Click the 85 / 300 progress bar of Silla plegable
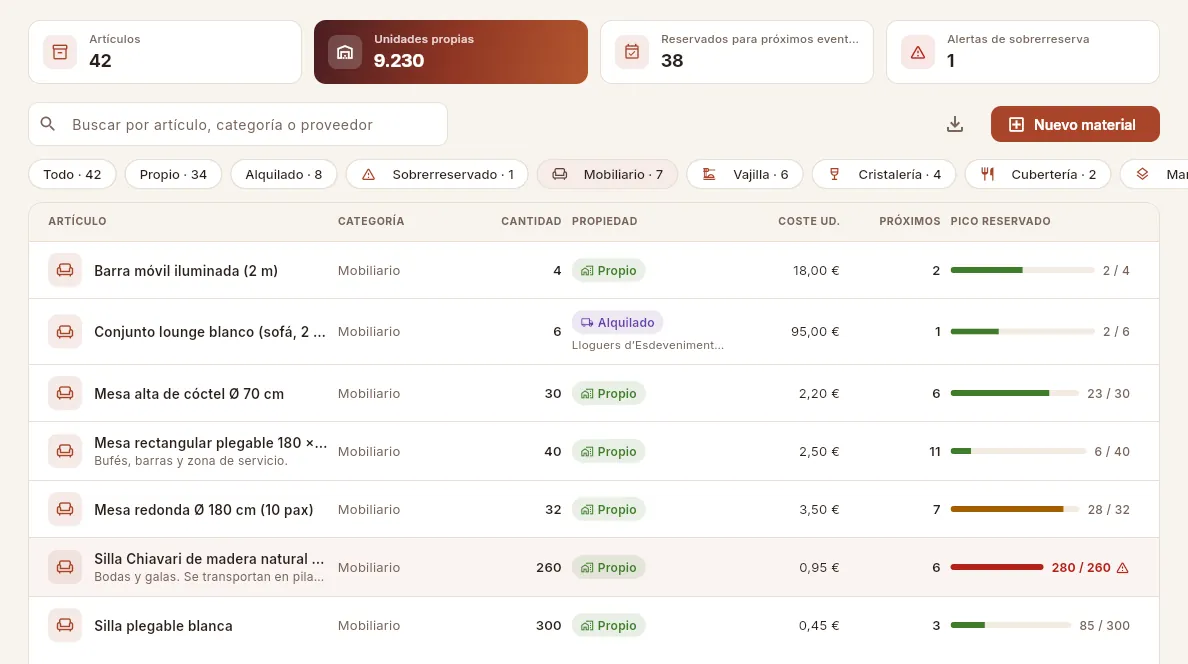Image resolution: width=1188 pixels, height=664 pixels. (x=1011, y=625)
